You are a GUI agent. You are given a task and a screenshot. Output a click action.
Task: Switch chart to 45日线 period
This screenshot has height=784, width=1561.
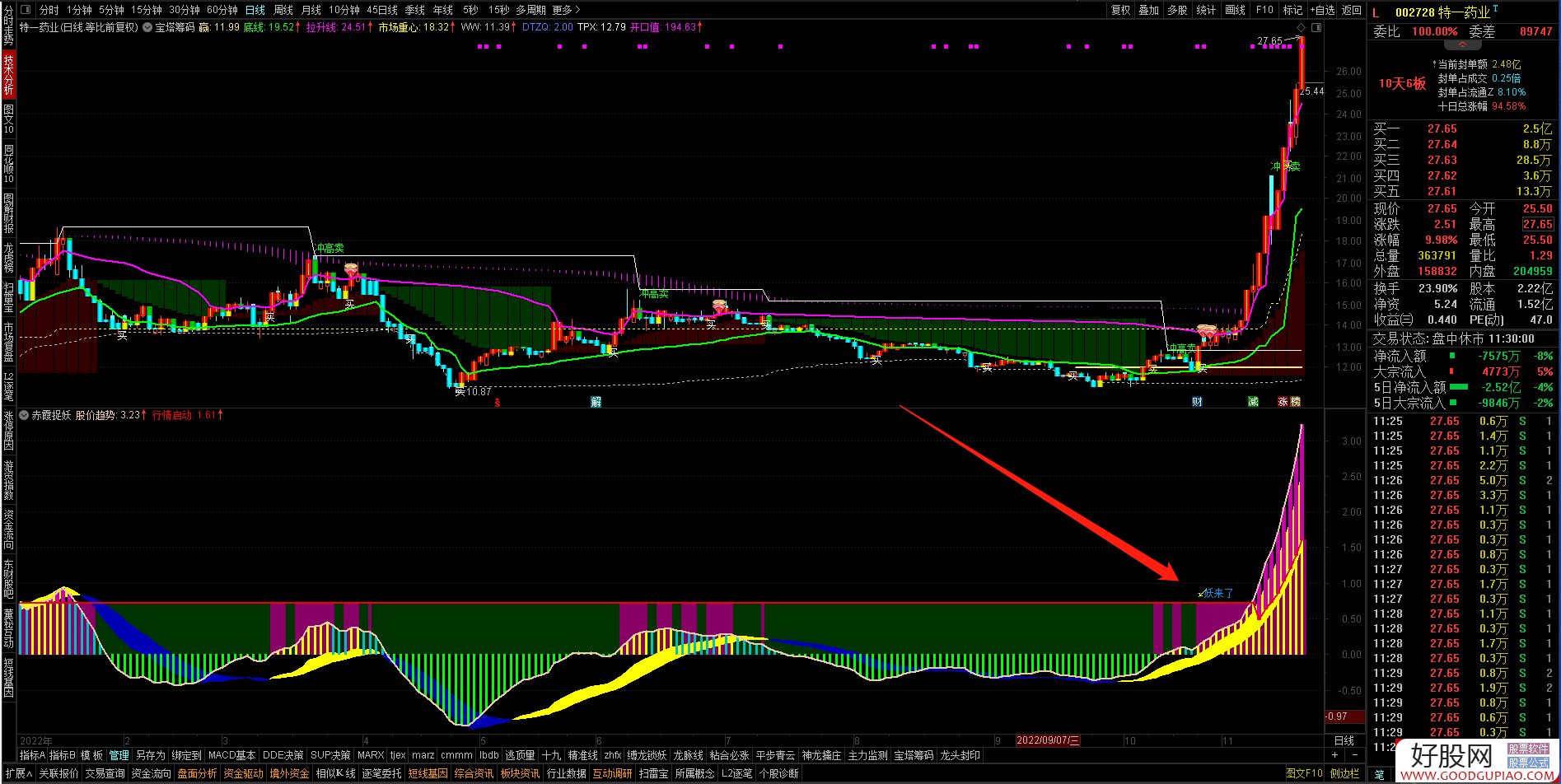click(382, 10)
